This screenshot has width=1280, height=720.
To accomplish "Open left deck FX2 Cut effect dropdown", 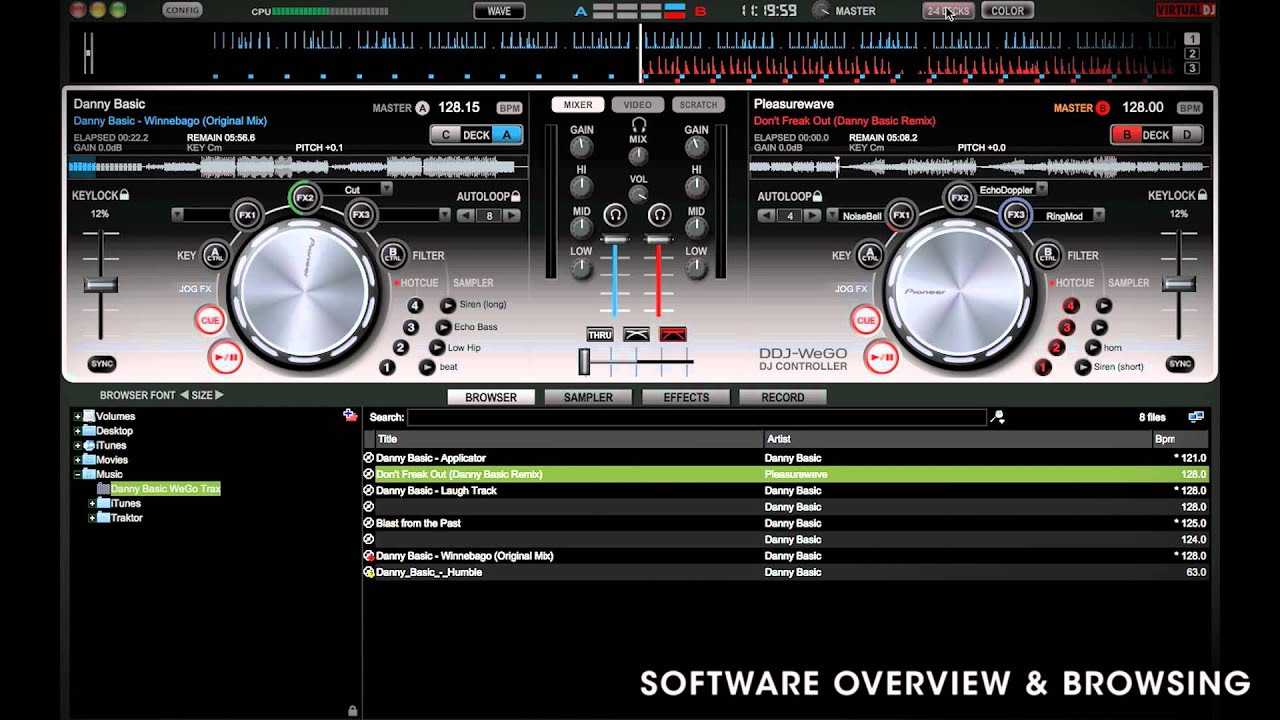I will tap(386, 189).
